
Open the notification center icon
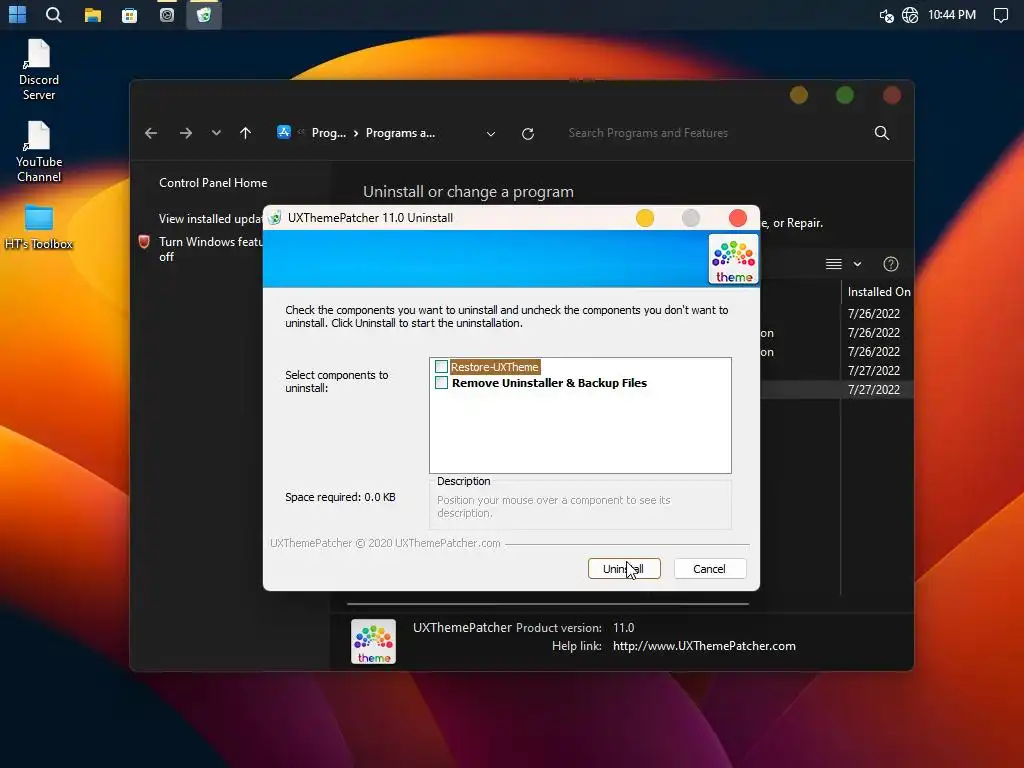pyautogui.click(x=1000, y=15)
